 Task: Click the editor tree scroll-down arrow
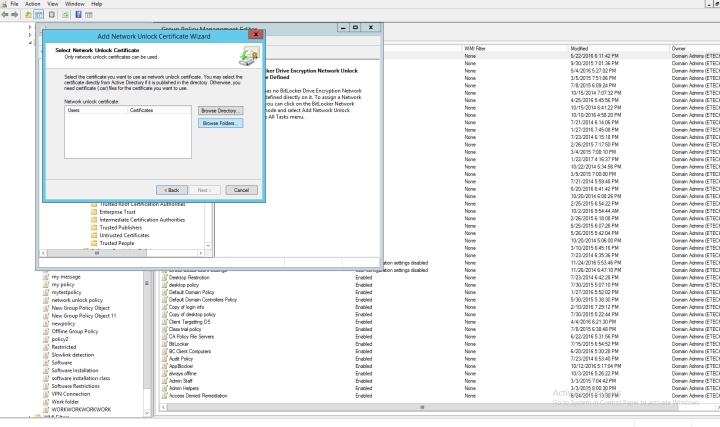click(208, 246)
